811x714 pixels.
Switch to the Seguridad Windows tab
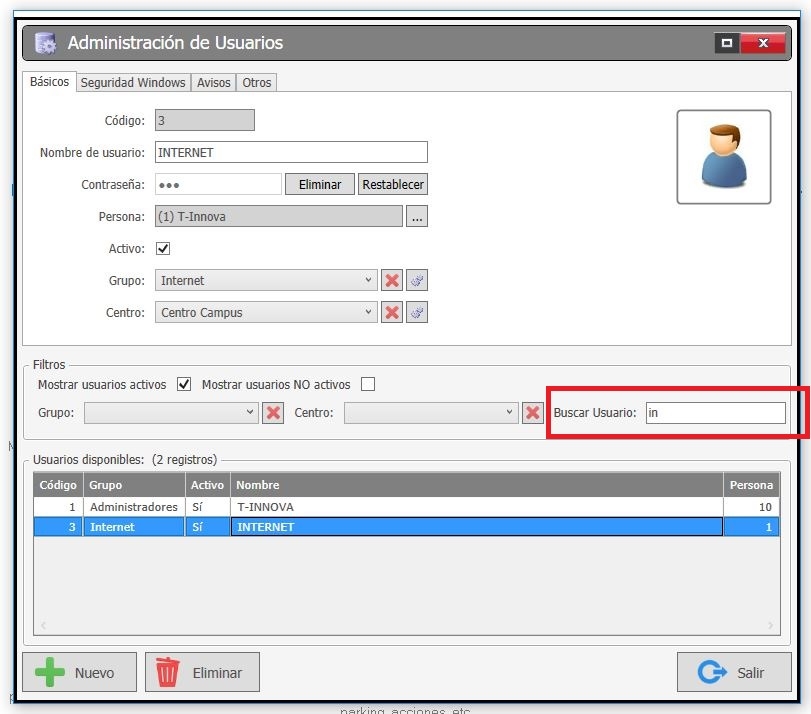(133, 83)
